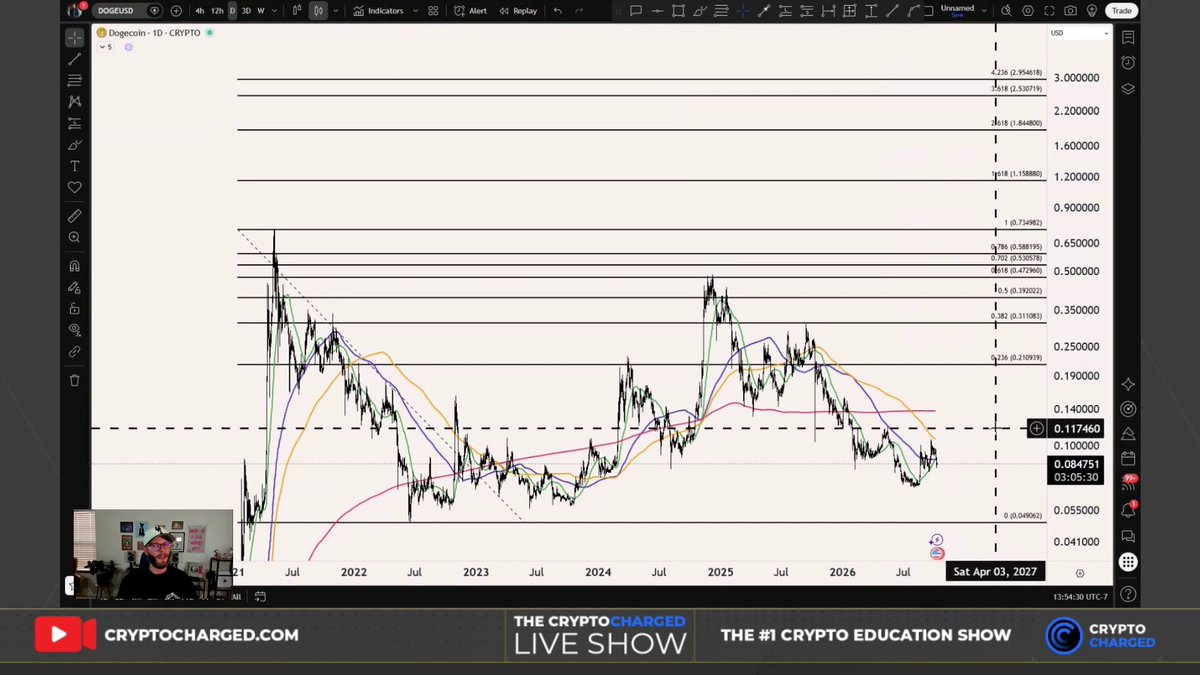Select the crosshair cursor tool

[75, 38]
